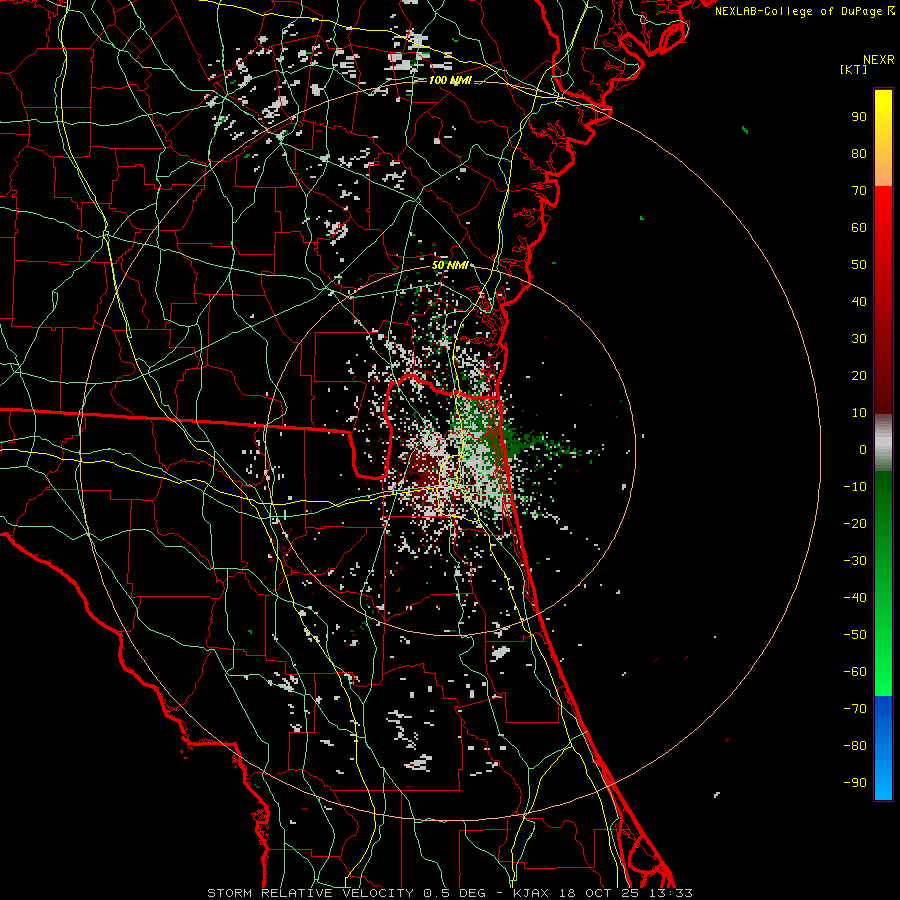Select the 20 value on the velocity scale
This screenshot has height=900, width=900.
click(859, 375)
